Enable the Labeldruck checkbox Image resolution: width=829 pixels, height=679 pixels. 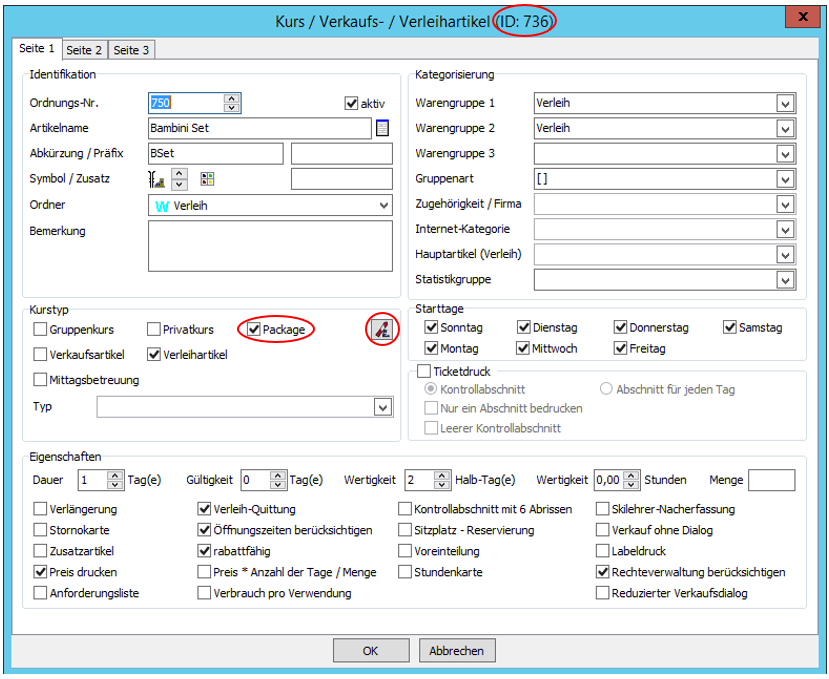point(603,551)
